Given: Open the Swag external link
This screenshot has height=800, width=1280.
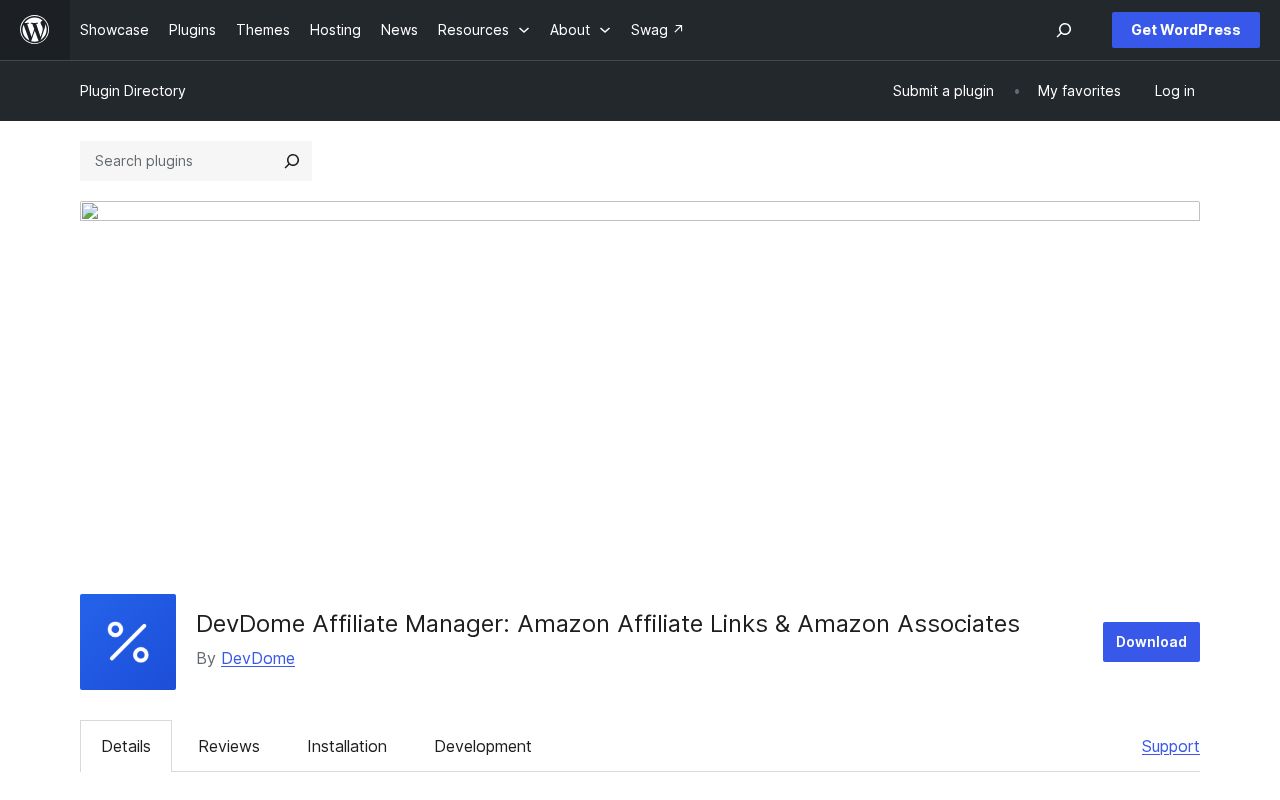Looking at the screenshot, I should coord(657,30).
